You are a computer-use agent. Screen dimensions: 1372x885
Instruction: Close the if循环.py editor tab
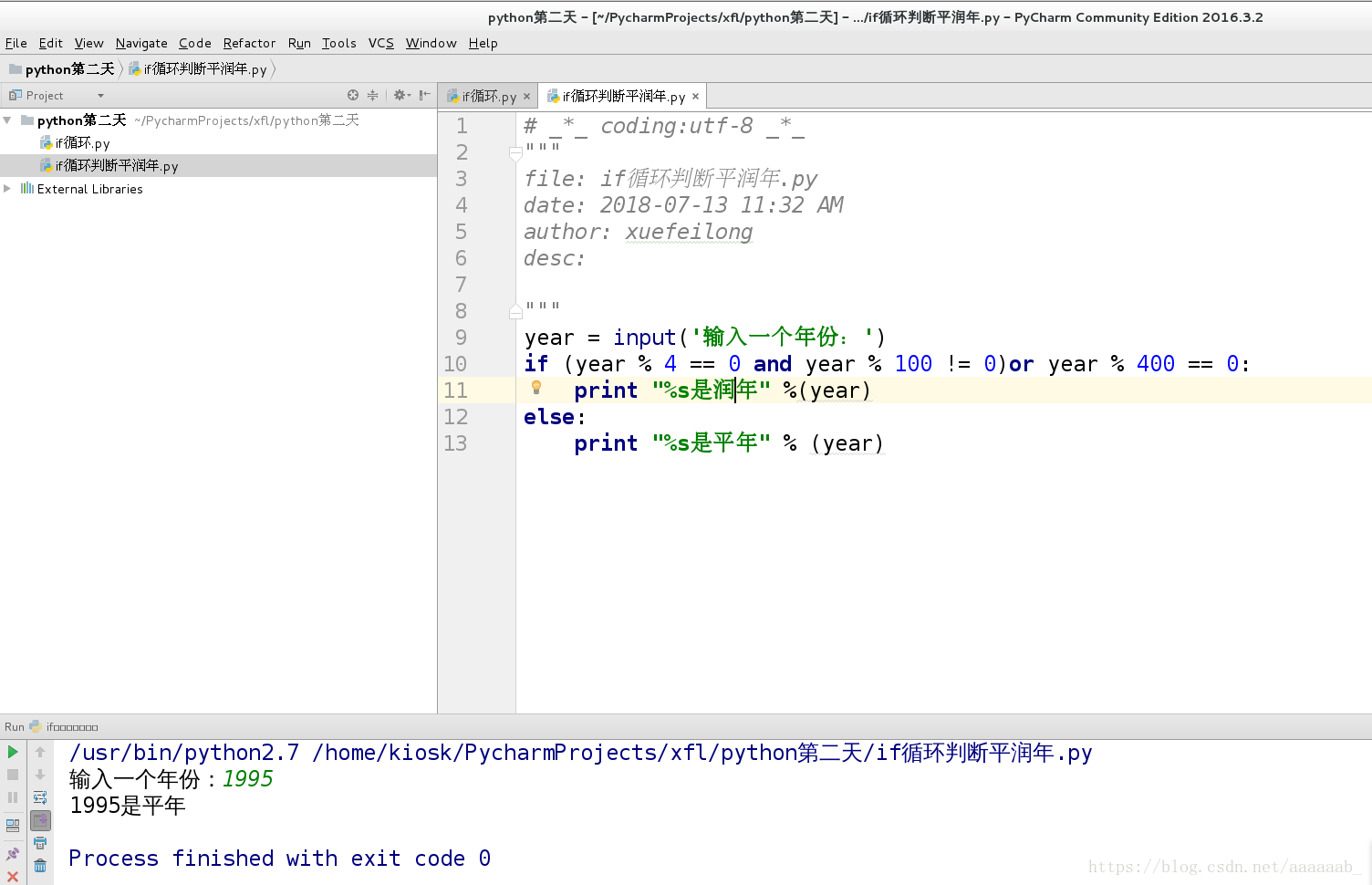coord(526,97)
